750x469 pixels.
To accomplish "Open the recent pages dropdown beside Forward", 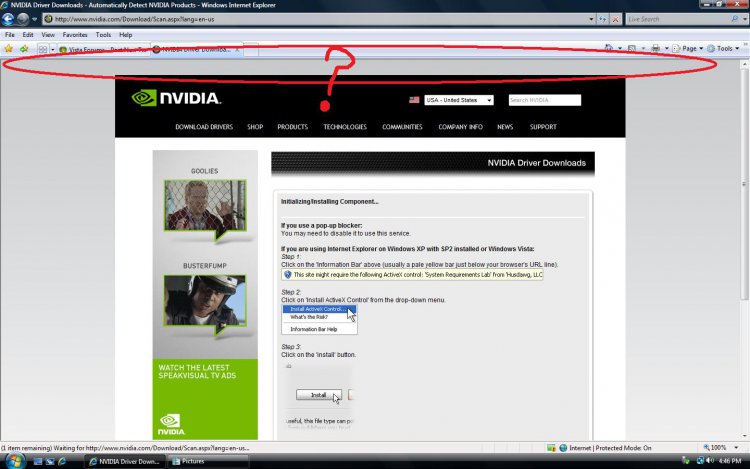I will [34, 20].
